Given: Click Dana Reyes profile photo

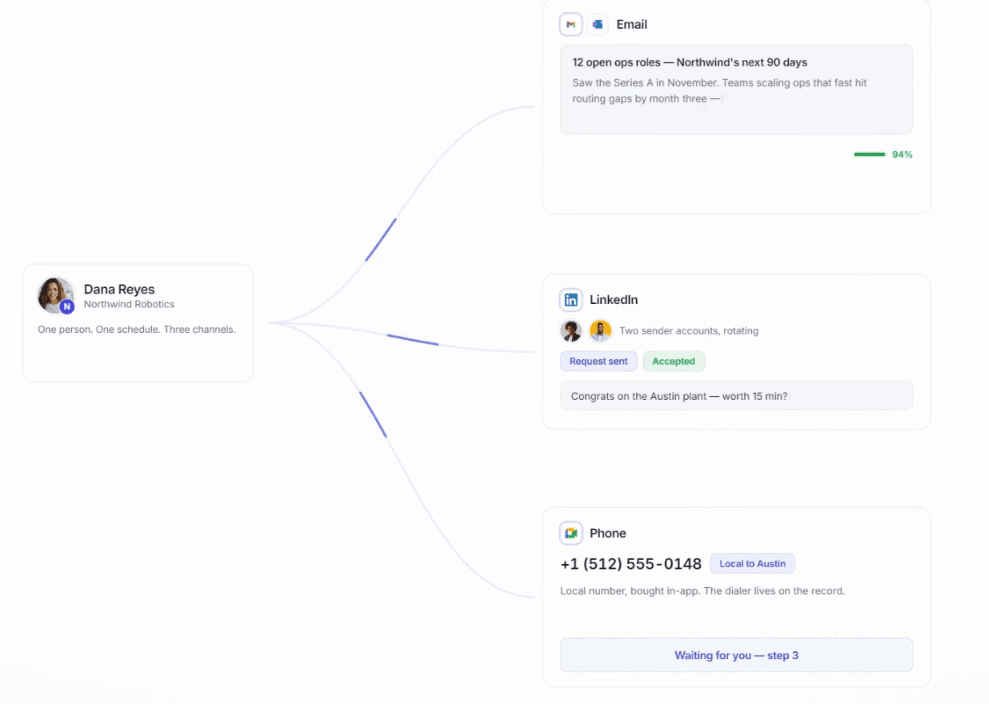Looking at the screenshot, I should coord(55,295).
